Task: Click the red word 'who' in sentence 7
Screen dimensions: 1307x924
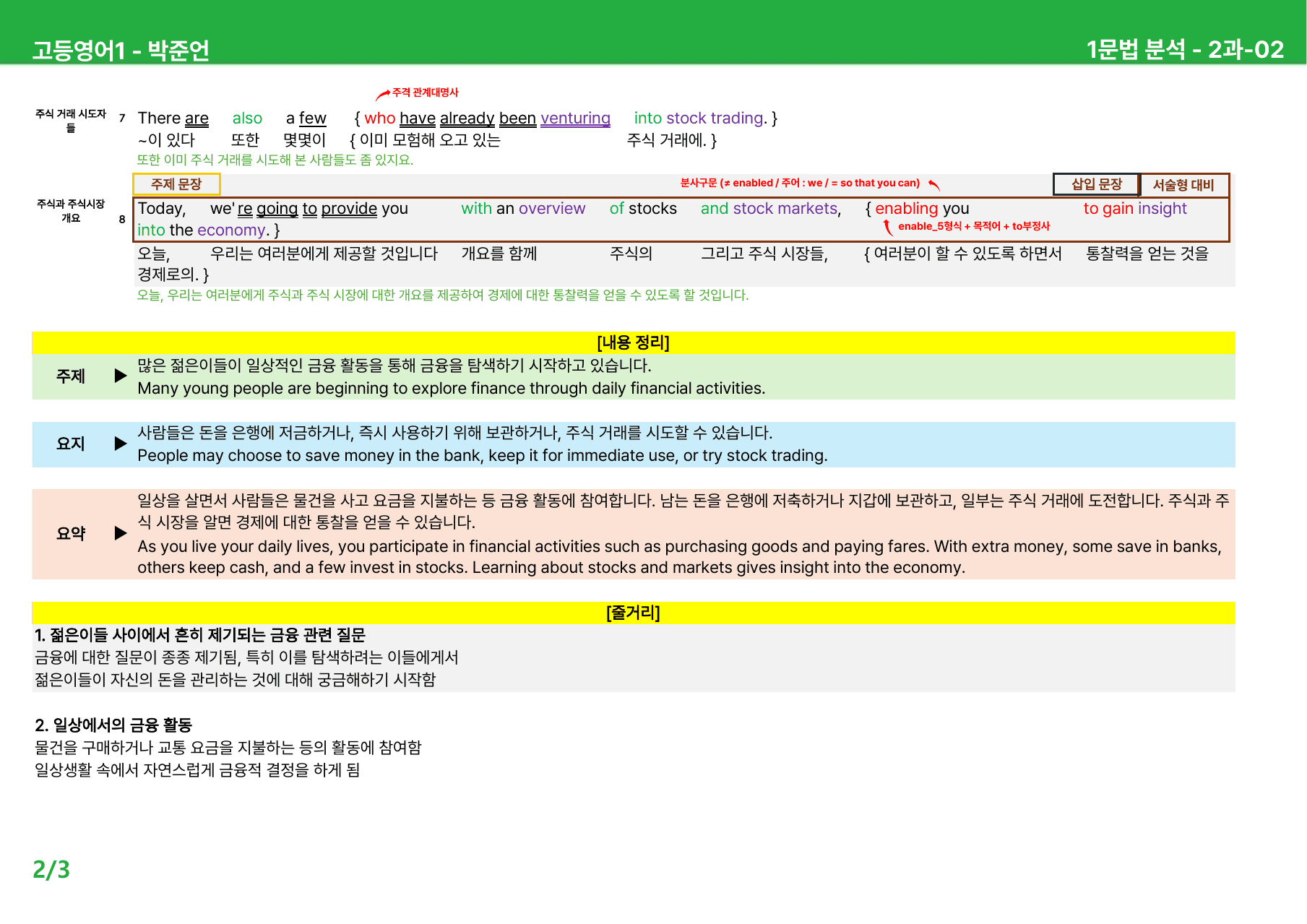Action: click(379, 118)
